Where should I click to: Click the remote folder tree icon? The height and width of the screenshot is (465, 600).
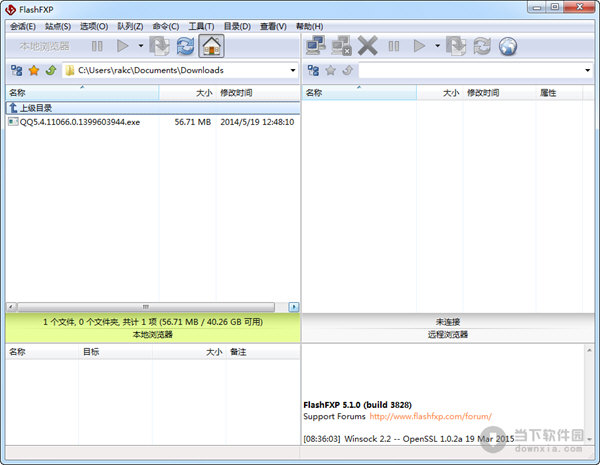tap(313, 70)
